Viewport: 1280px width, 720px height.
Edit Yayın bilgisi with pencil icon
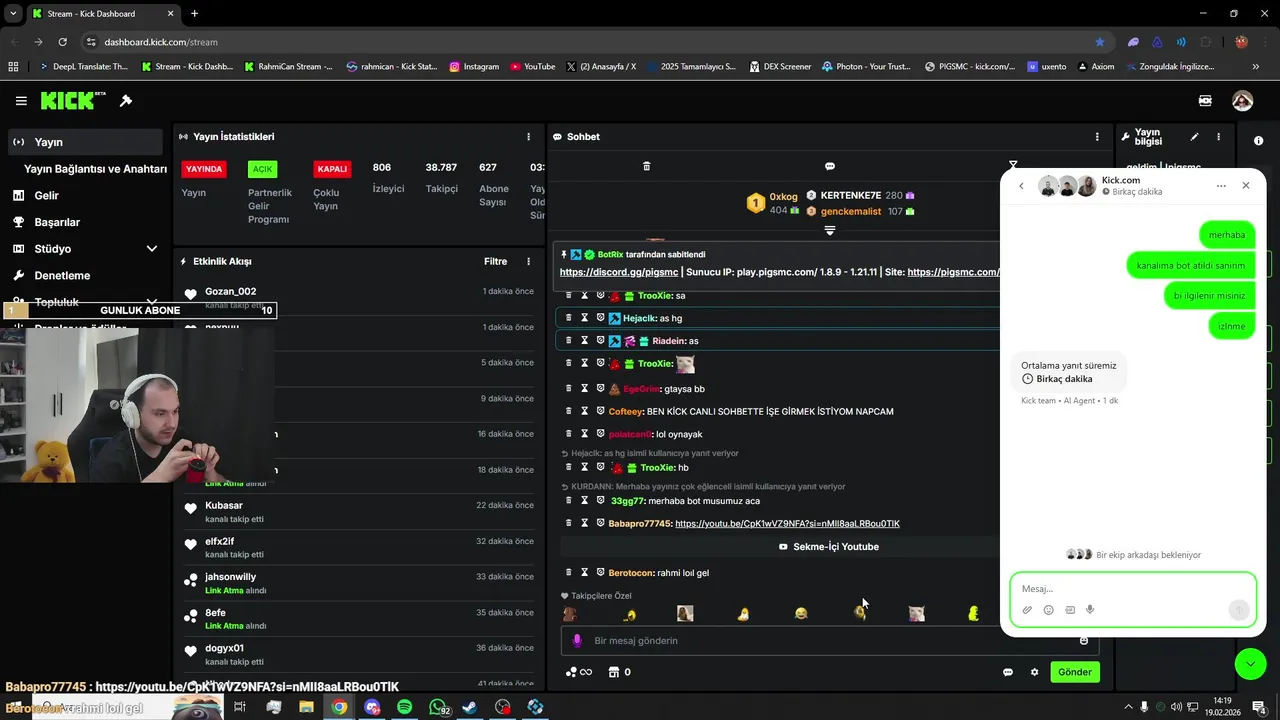click(1194, 137)
